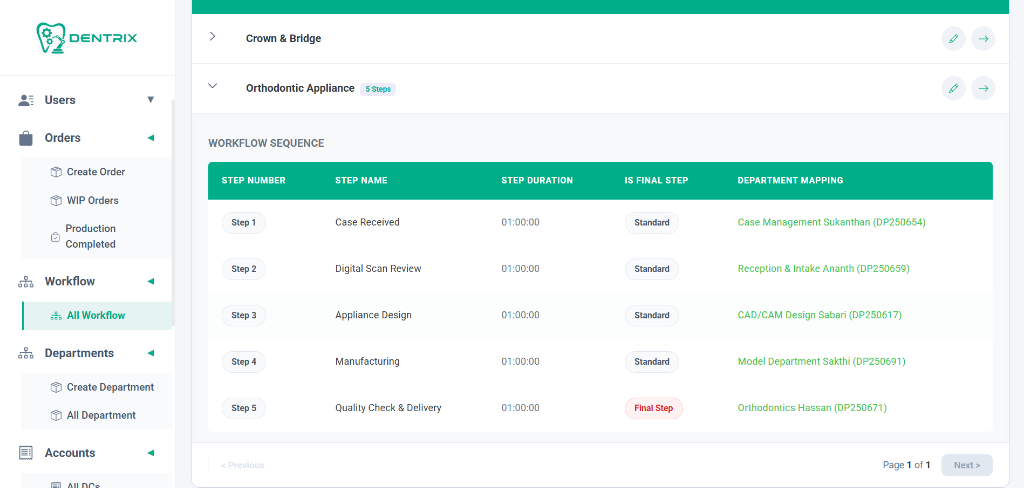Open Crown & Bridge via arrow icon
The image size is (1024, 488).
[x=983, y=39]
